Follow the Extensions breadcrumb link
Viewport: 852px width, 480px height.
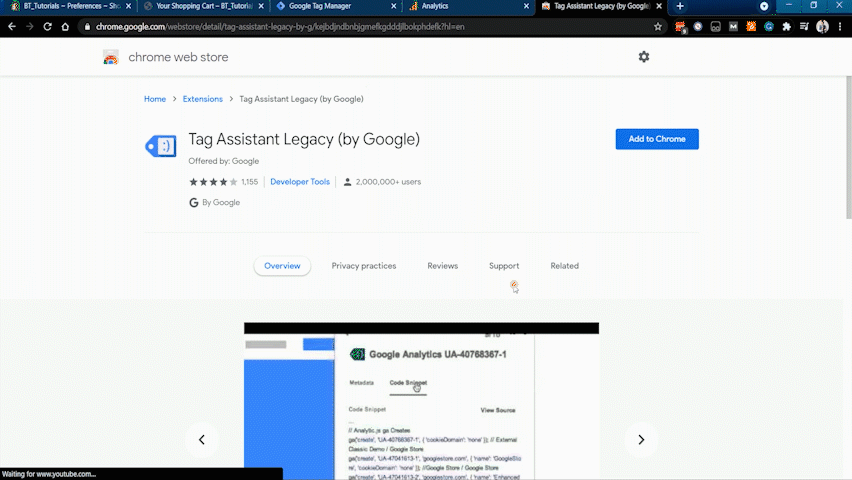pos(203,99)
